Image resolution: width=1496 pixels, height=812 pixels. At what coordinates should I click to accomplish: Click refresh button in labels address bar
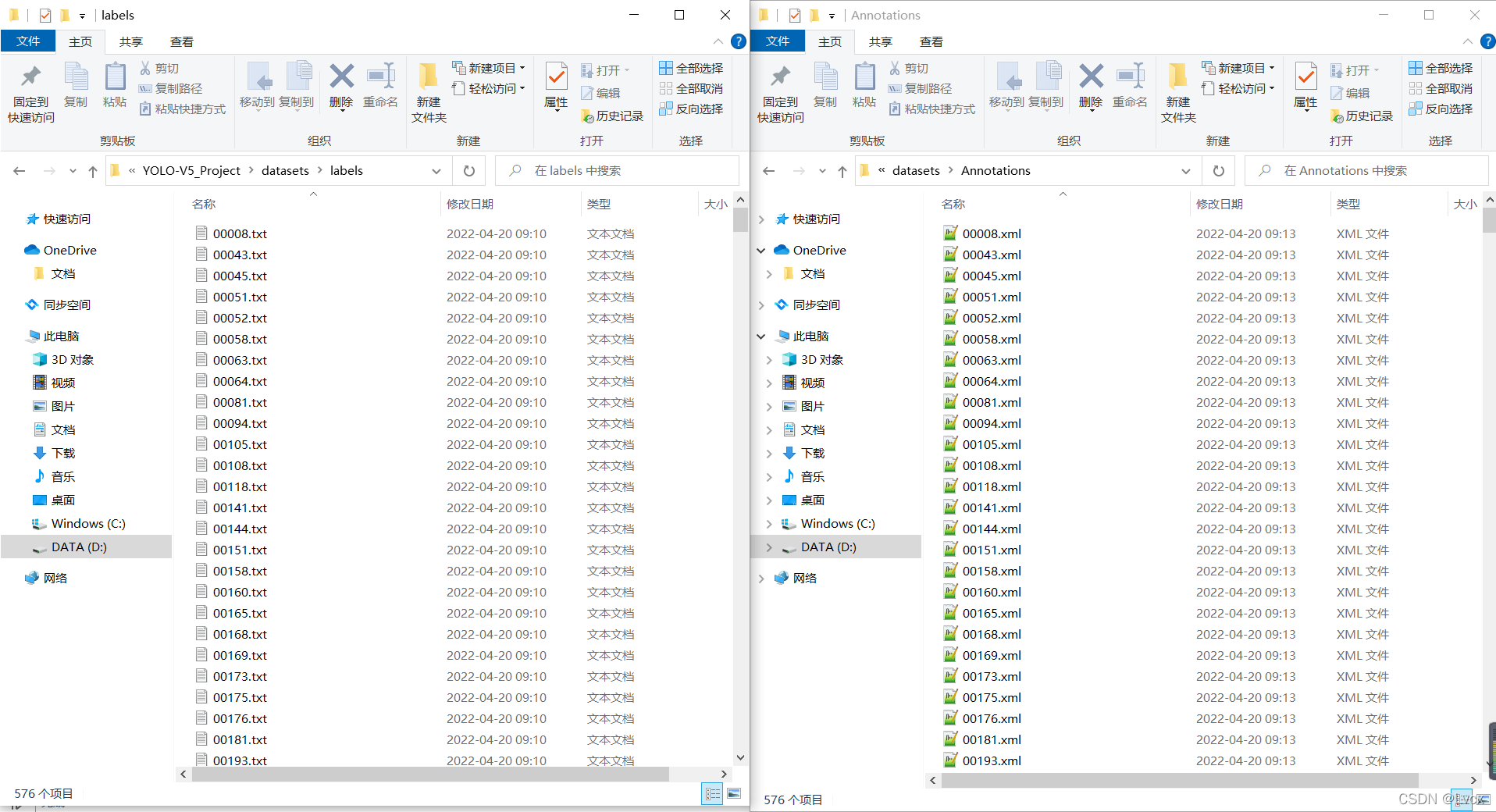[x=469, y=171]
